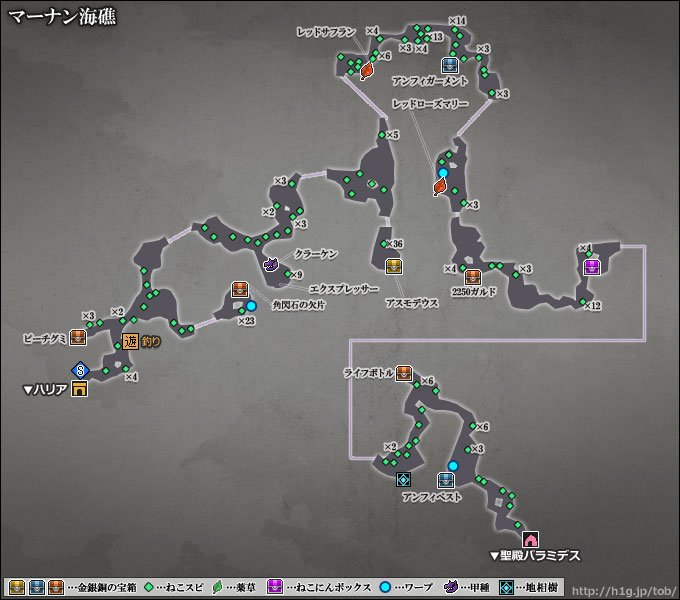Click the レッドサフラン label
Screen dimensions: 680x600
pos(326,32)
